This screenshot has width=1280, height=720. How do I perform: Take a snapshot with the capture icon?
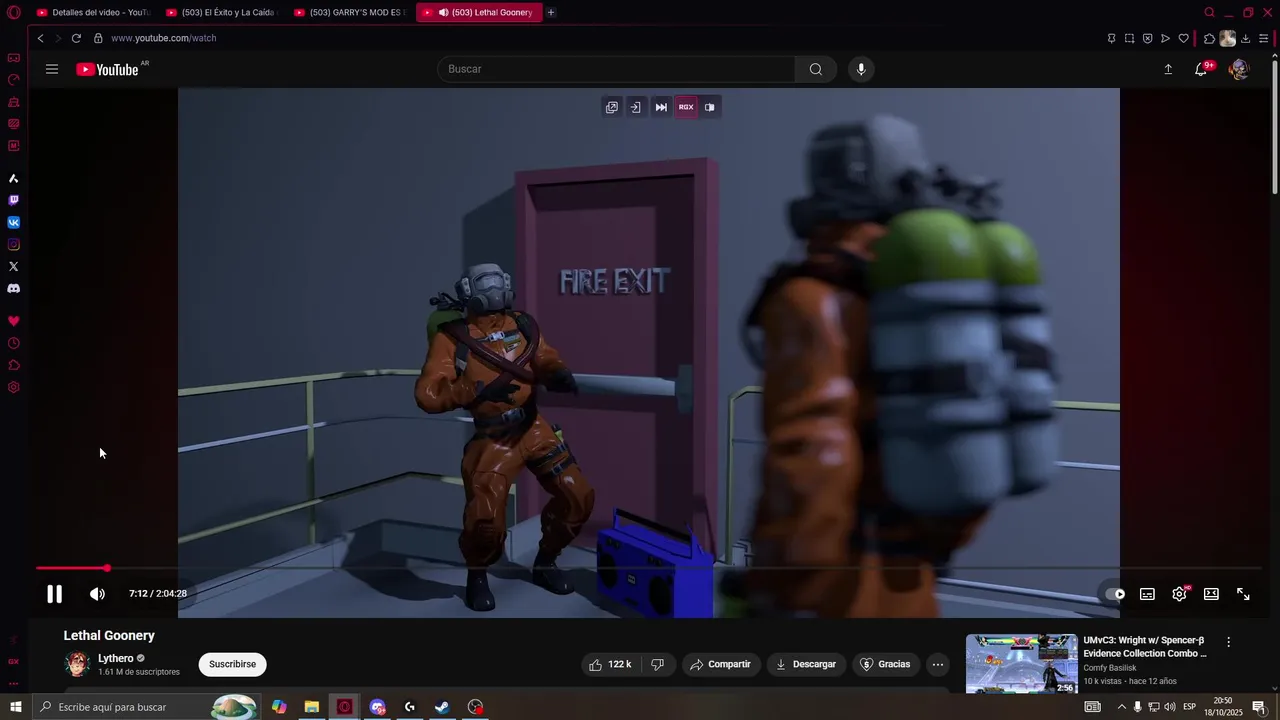1129,38
